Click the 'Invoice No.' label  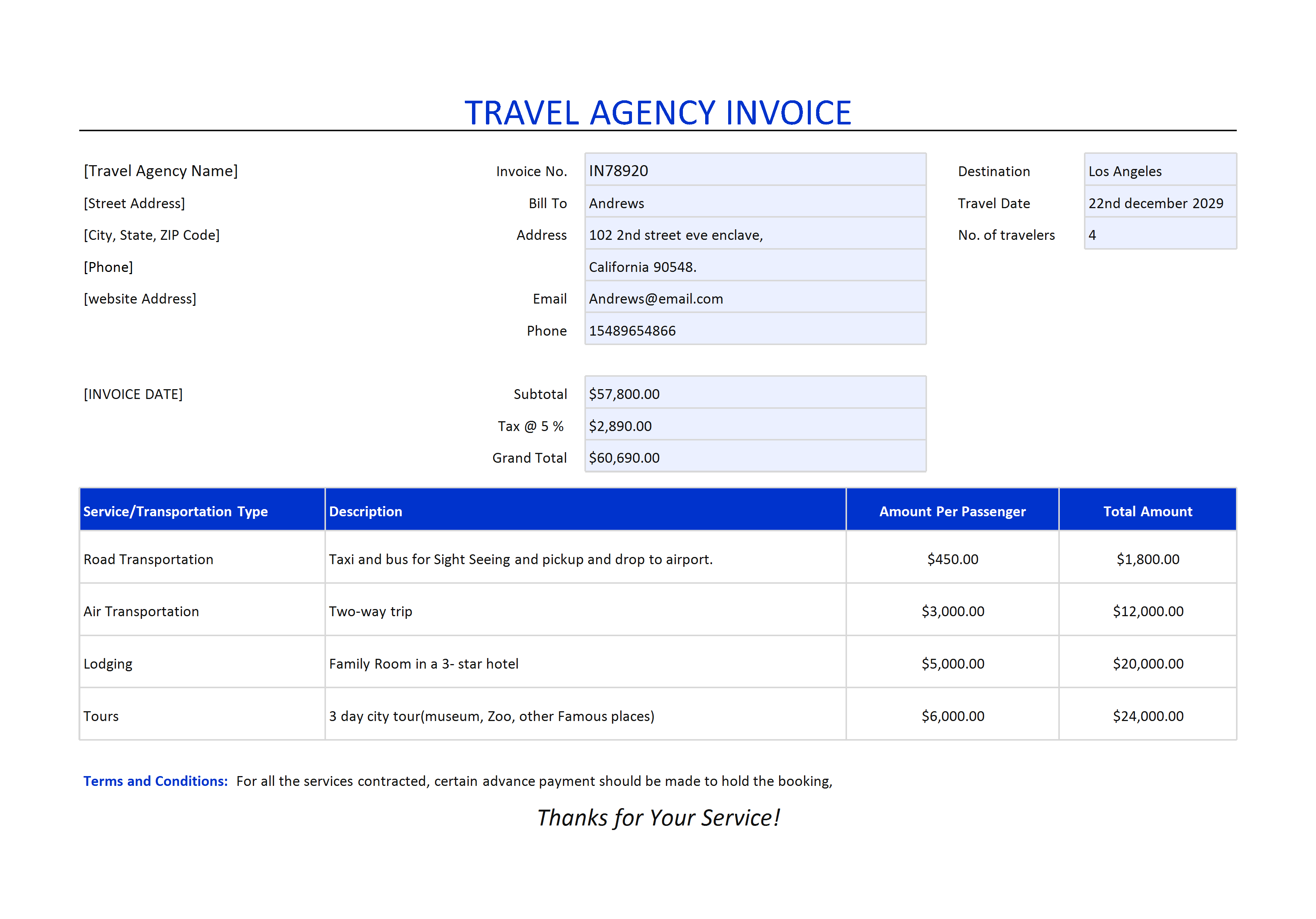point(531,171)
